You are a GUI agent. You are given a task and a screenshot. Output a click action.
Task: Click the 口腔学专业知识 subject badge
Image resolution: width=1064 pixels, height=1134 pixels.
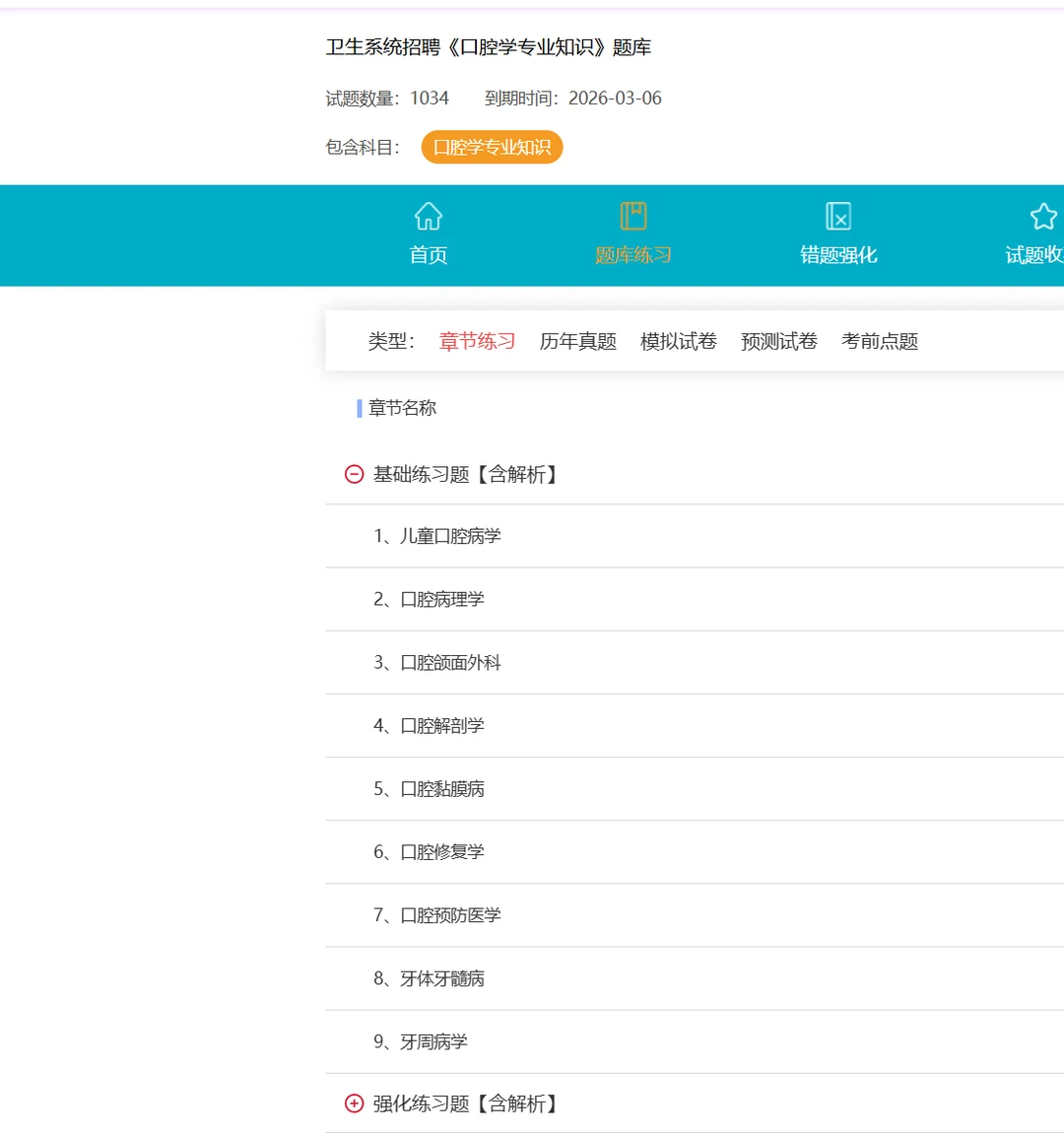(492, 147)
